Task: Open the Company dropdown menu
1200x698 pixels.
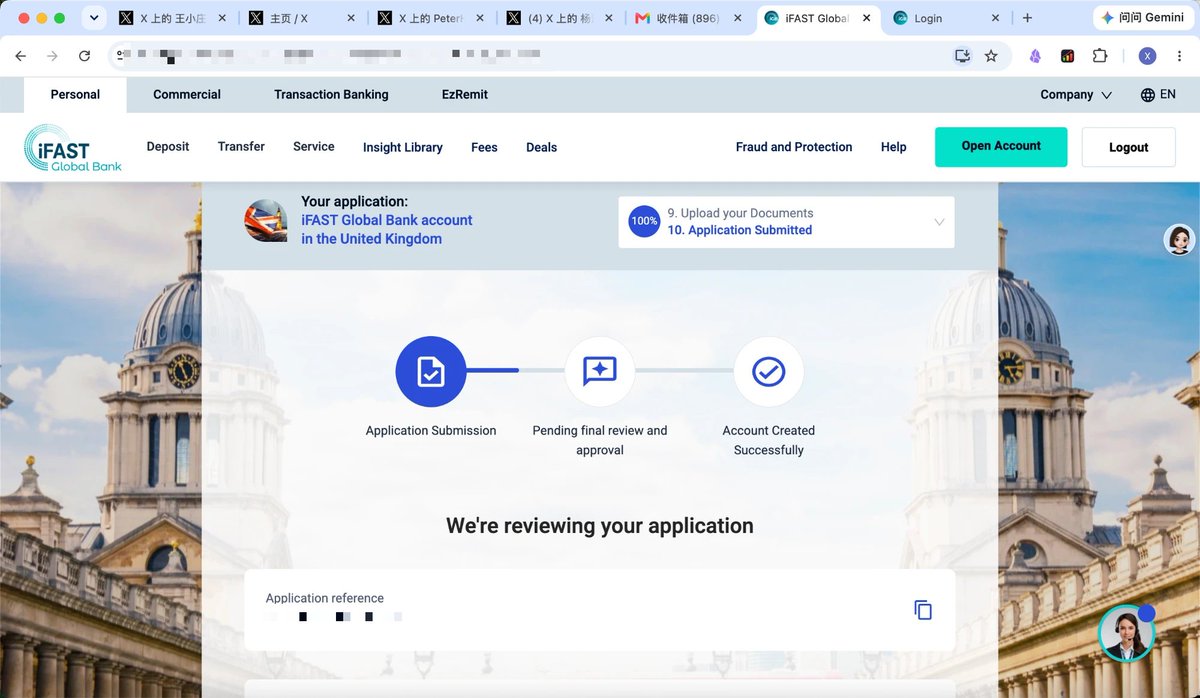Action: tap(1076, 95)
